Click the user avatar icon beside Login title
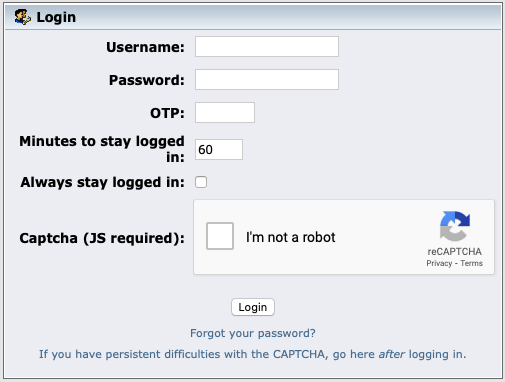 [23, 17]
